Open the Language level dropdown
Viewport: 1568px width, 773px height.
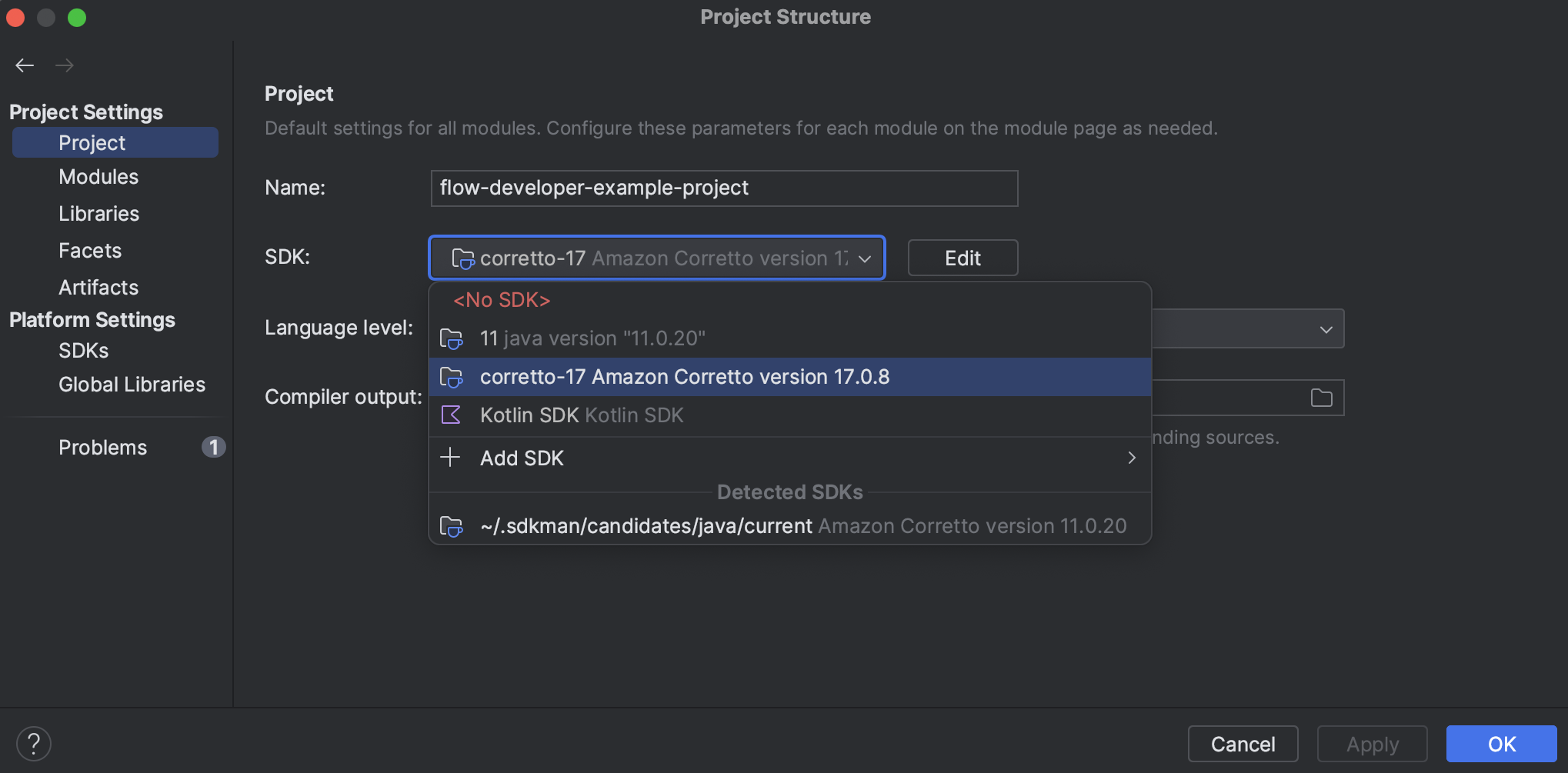click(1325, 328)
